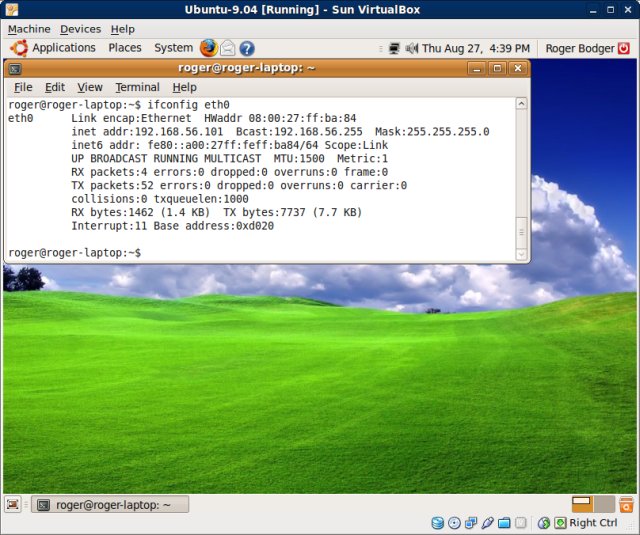Click the HWaddr 08:00:27:ff:ba:84 text

click(x=280, y=118)
